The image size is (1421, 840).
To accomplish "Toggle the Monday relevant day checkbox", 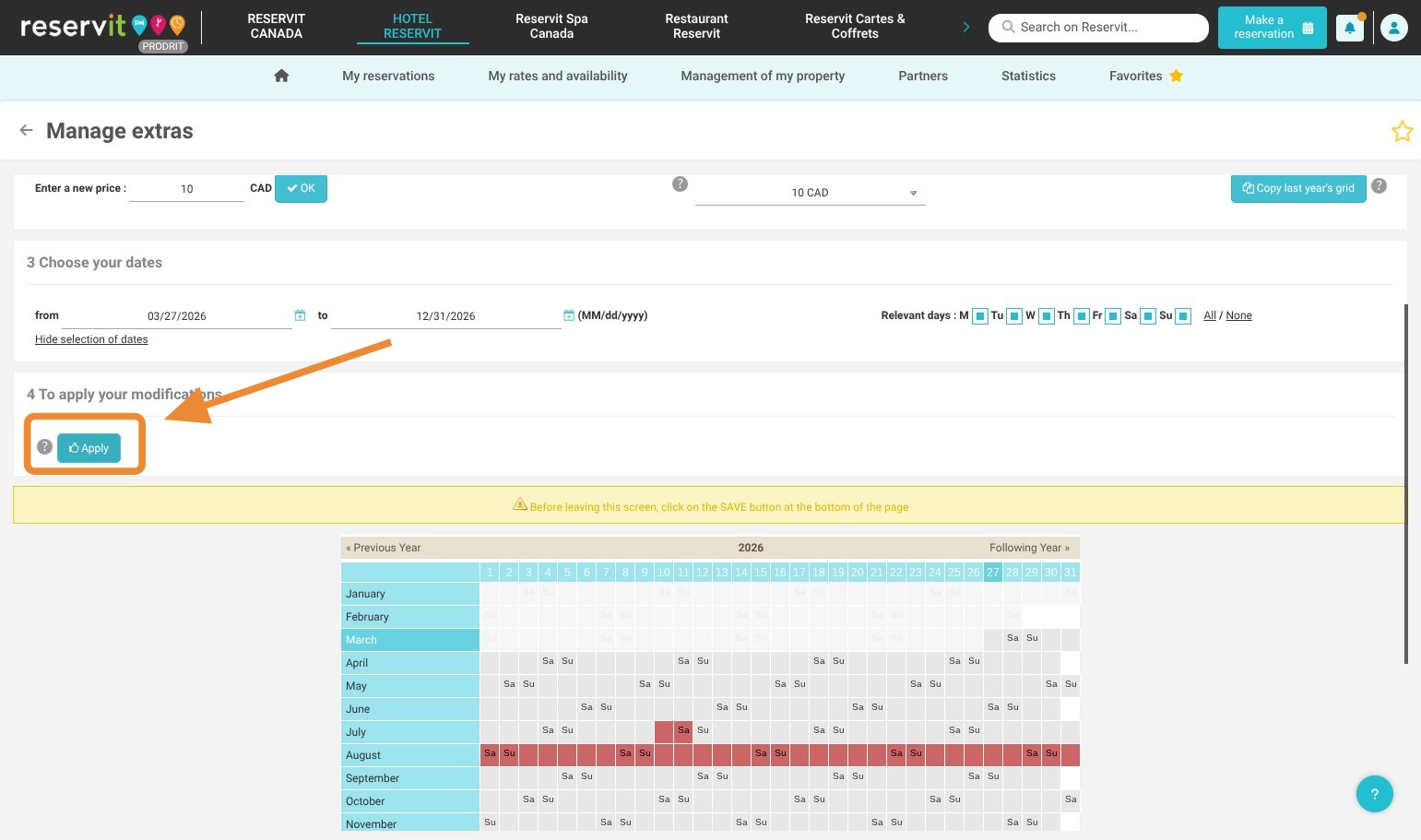I will pos(979,316).
